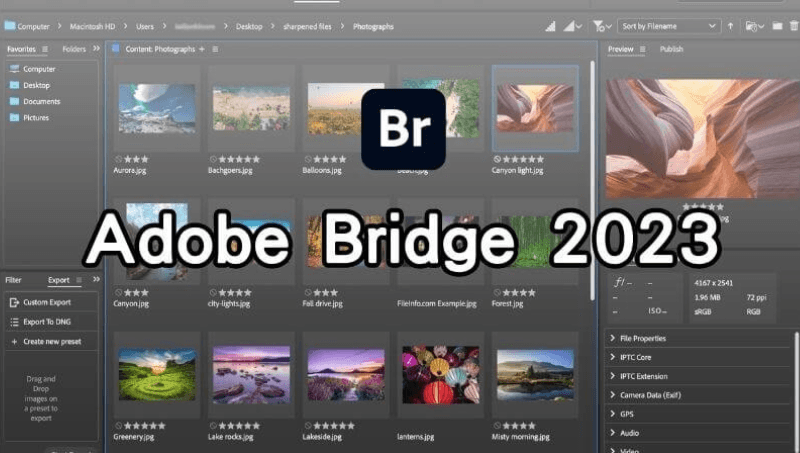Open the Favorites panel menu icon
The image size is (800, 453).
click(x=45, y=49)
